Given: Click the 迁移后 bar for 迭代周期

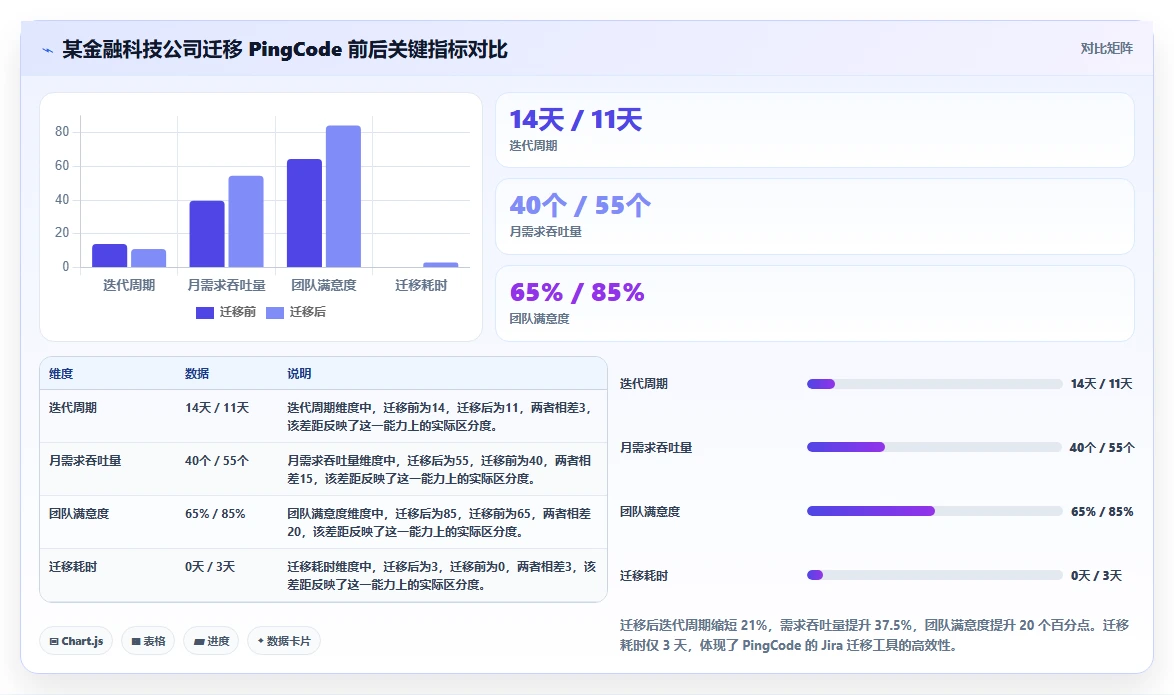Looking at the screenshot, I should (148, 258).
